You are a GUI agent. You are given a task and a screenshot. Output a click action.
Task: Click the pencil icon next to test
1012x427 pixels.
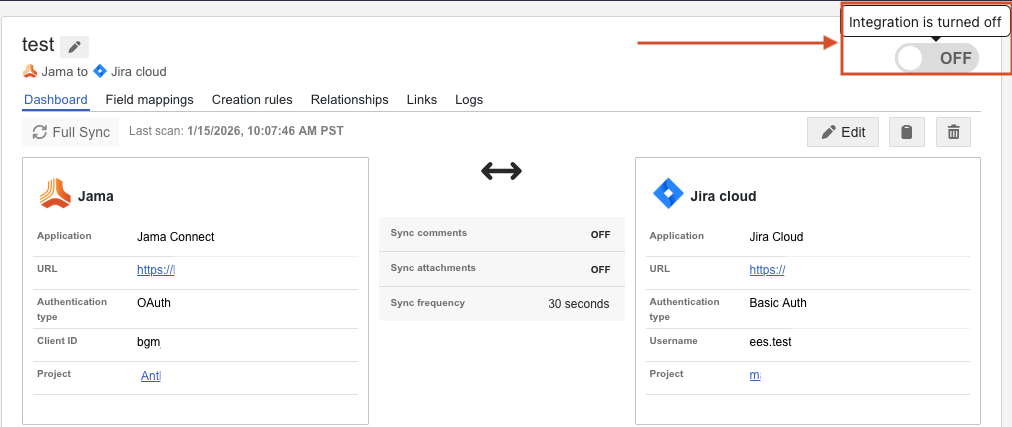click(74, 47)
